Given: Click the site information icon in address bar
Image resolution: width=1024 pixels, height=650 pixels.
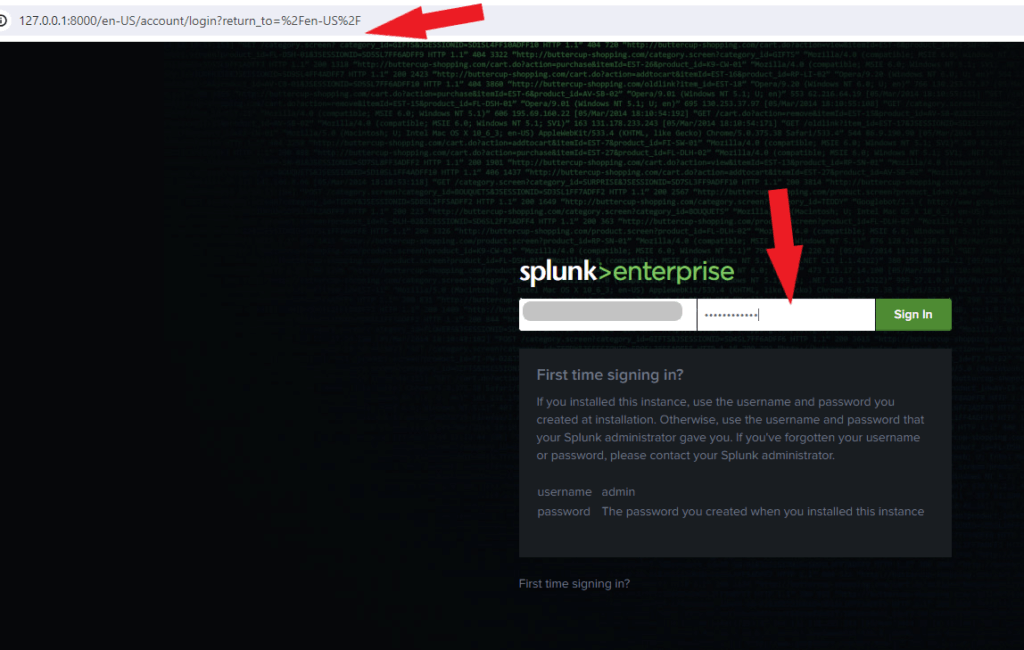Looking at the screenshot, I should 3,21.
